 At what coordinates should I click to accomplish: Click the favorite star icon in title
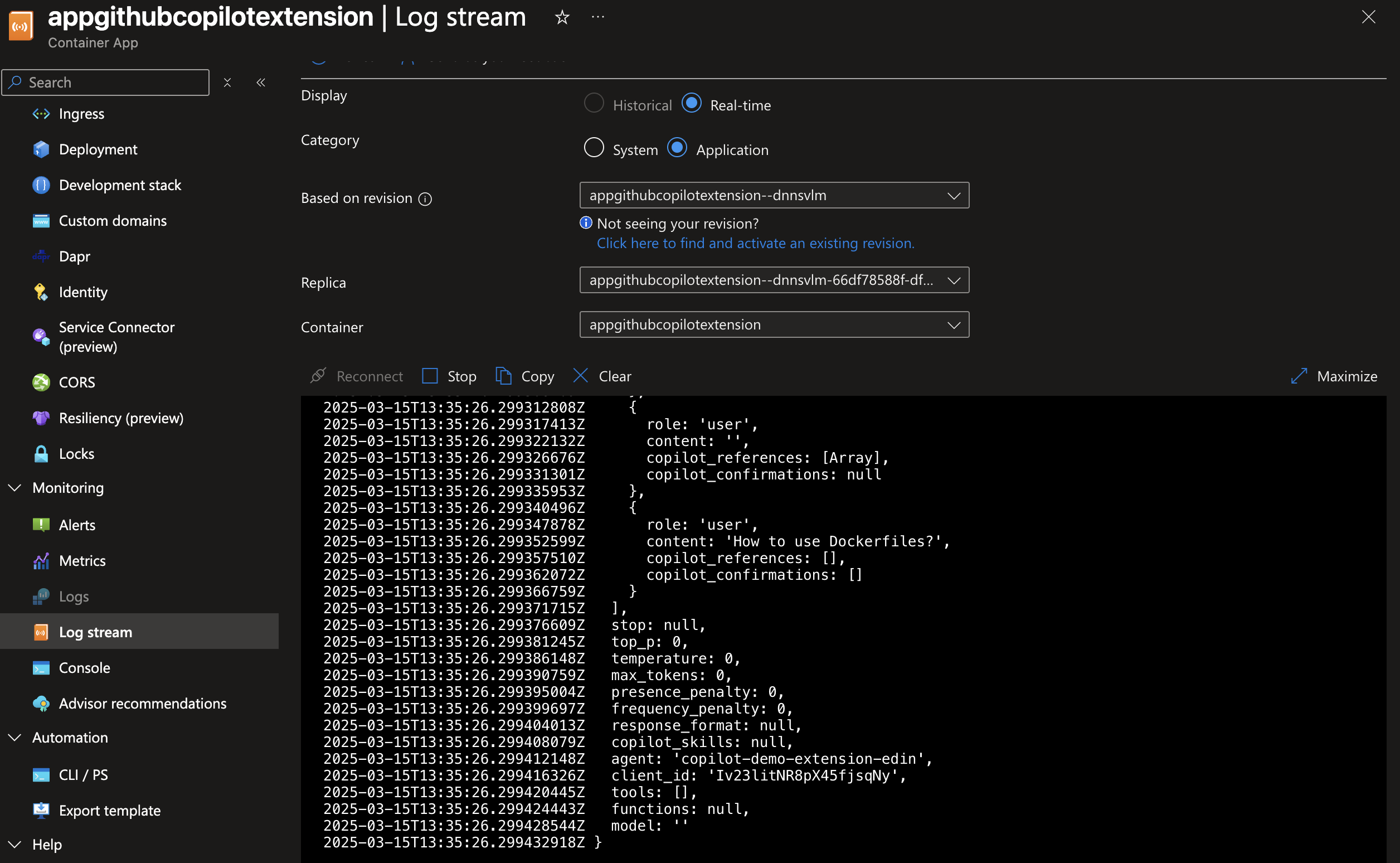(x=562, y=18)
